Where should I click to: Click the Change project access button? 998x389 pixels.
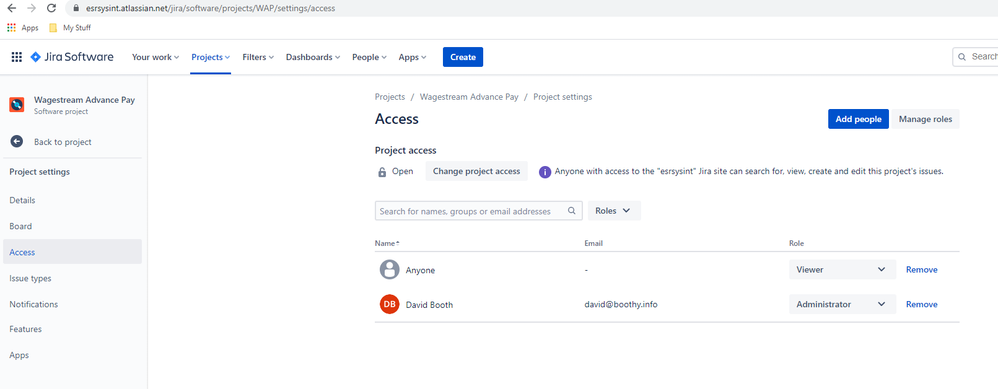(x=477, y=171)
